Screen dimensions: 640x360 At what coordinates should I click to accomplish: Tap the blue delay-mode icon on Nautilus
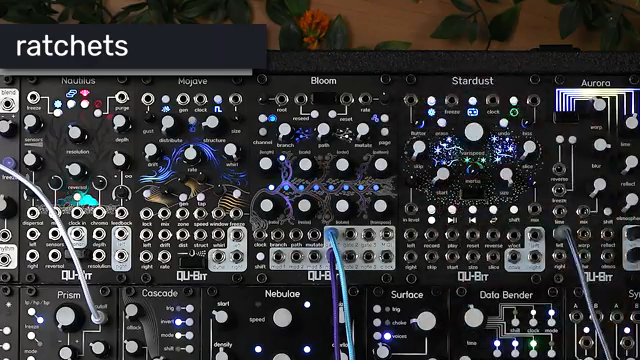point(71,94)
